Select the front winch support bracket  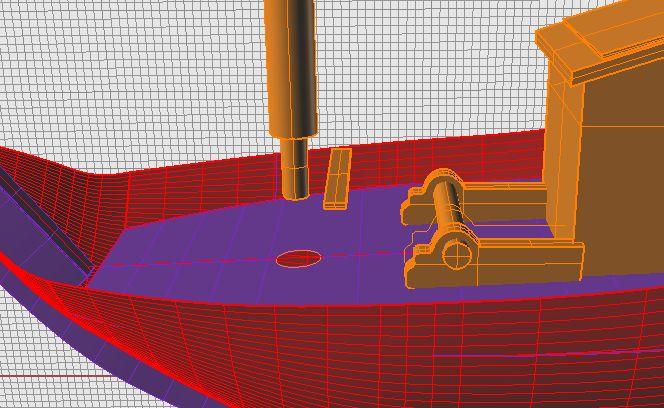click(x=493, y=264)
